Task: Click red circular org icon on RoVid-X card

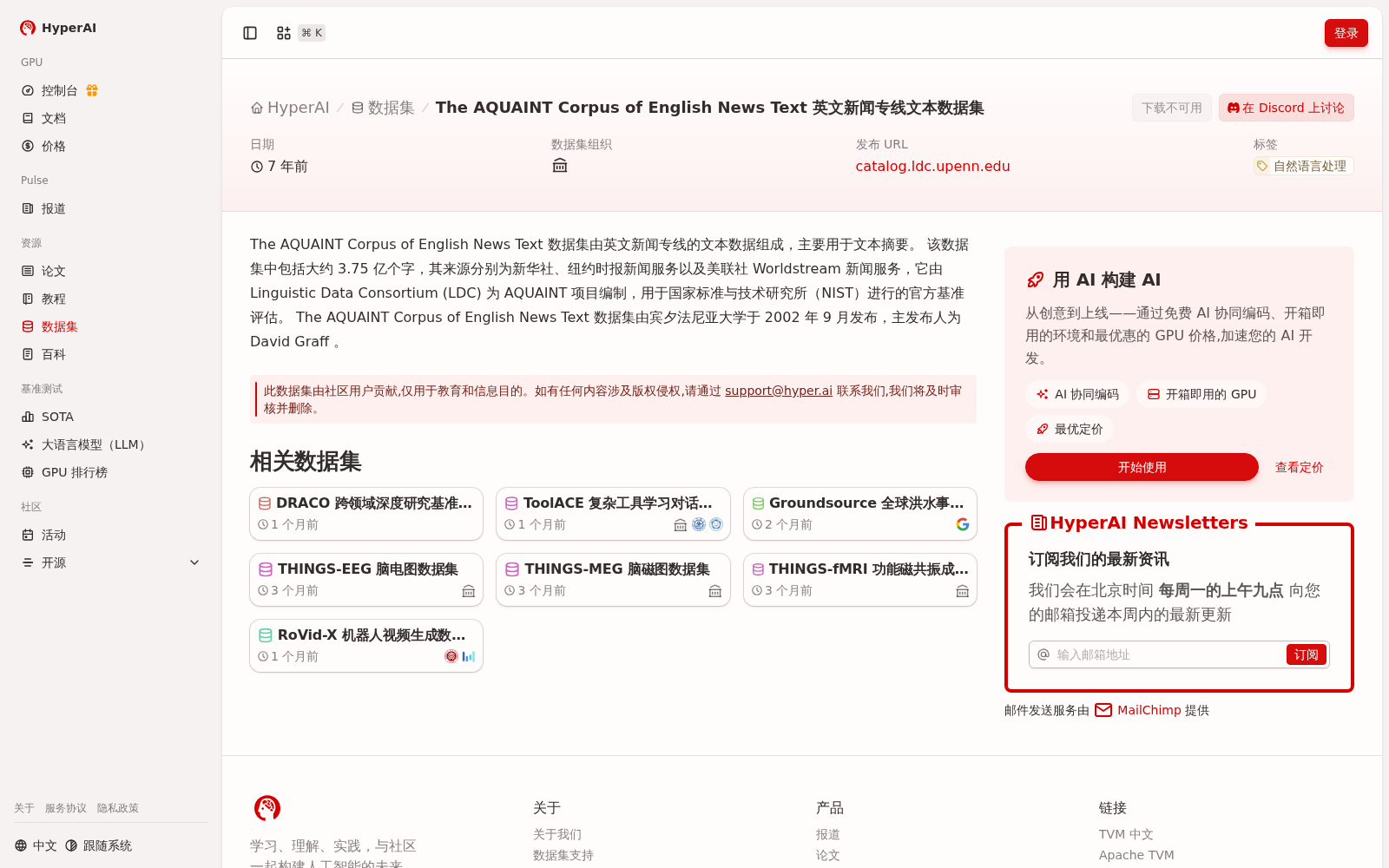Action: point(451,656)
